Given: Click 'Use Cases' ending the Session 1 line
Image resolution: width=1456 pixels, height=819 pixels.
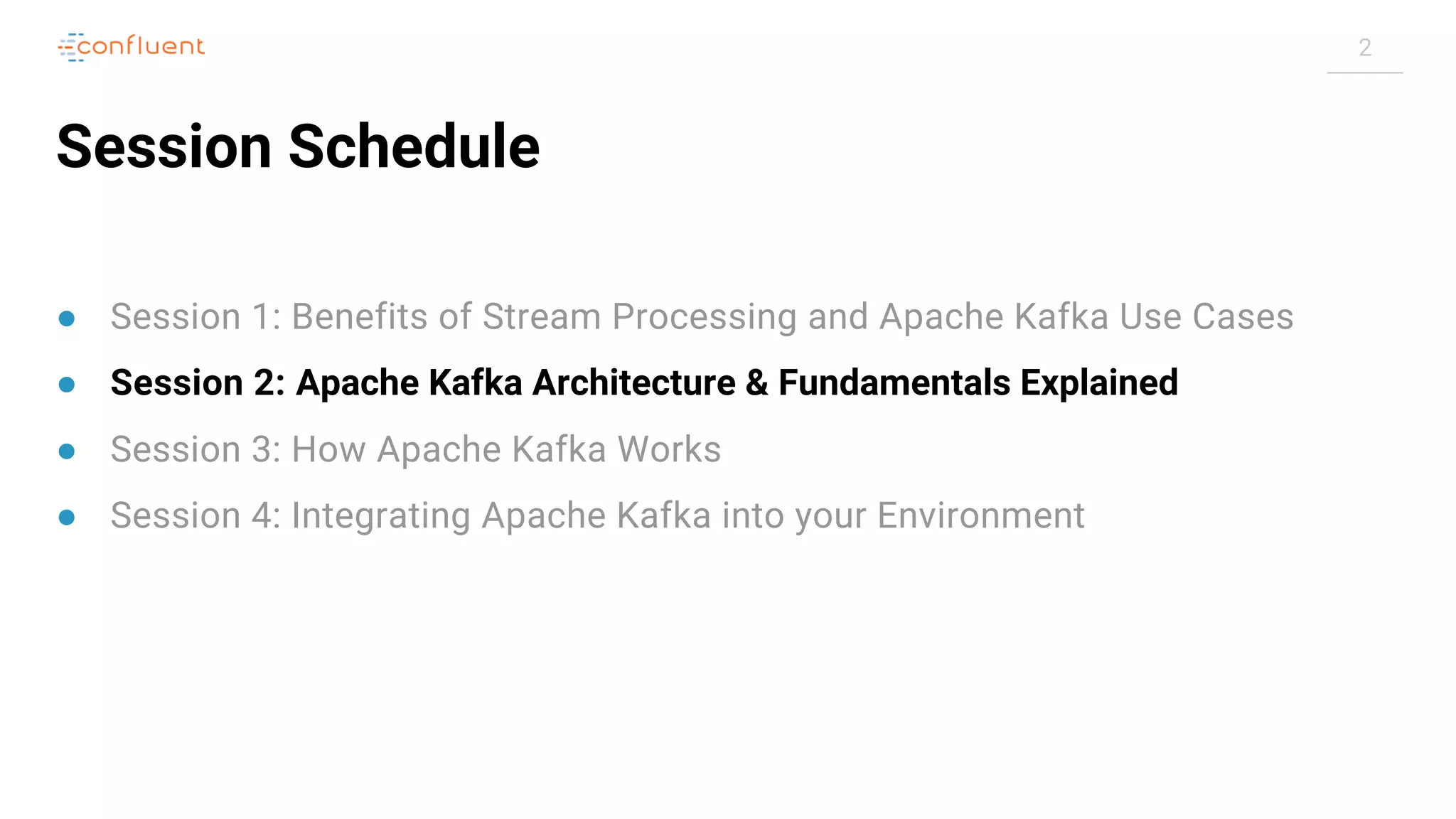Looking at the screenshot, I should [1206, 317].
